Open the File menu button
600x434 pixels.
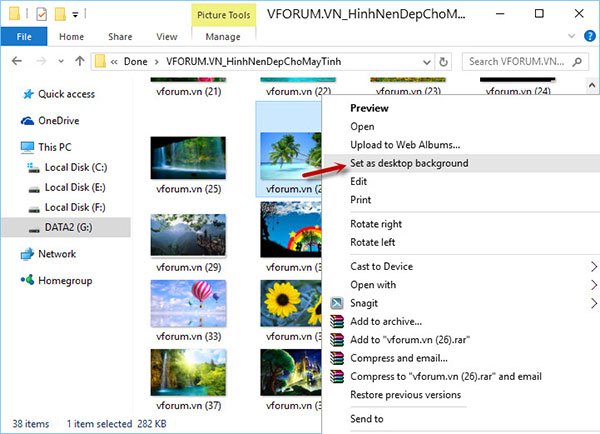[24, 36]
